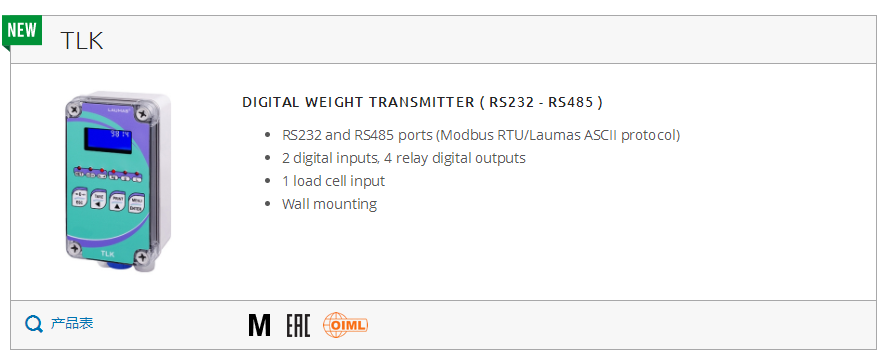Click the ESC key on the device image
888x363 pixels.
(78, 199)
